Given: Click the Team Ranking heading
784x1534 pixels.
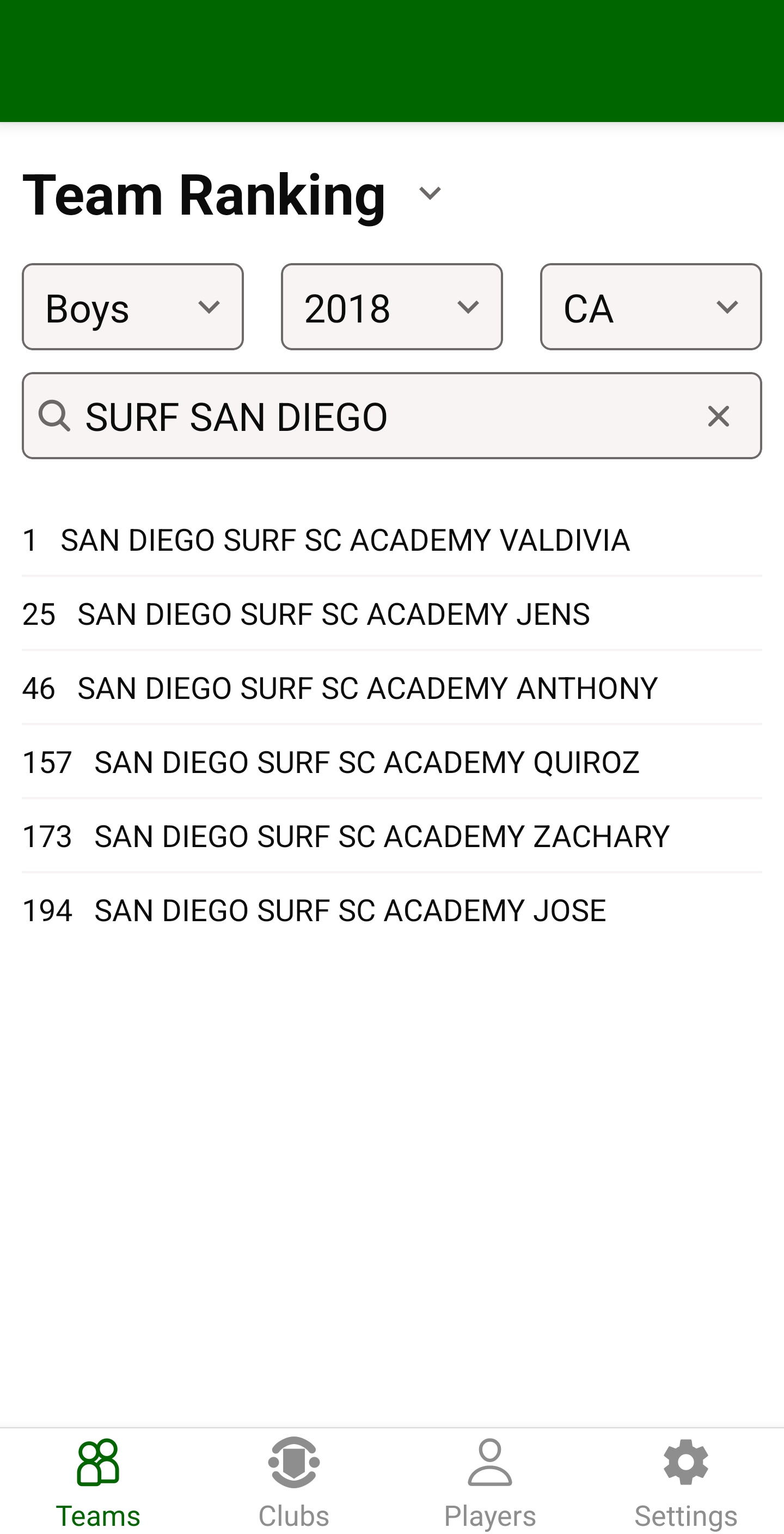Looking at the screenshot, I should click(204, 194).
